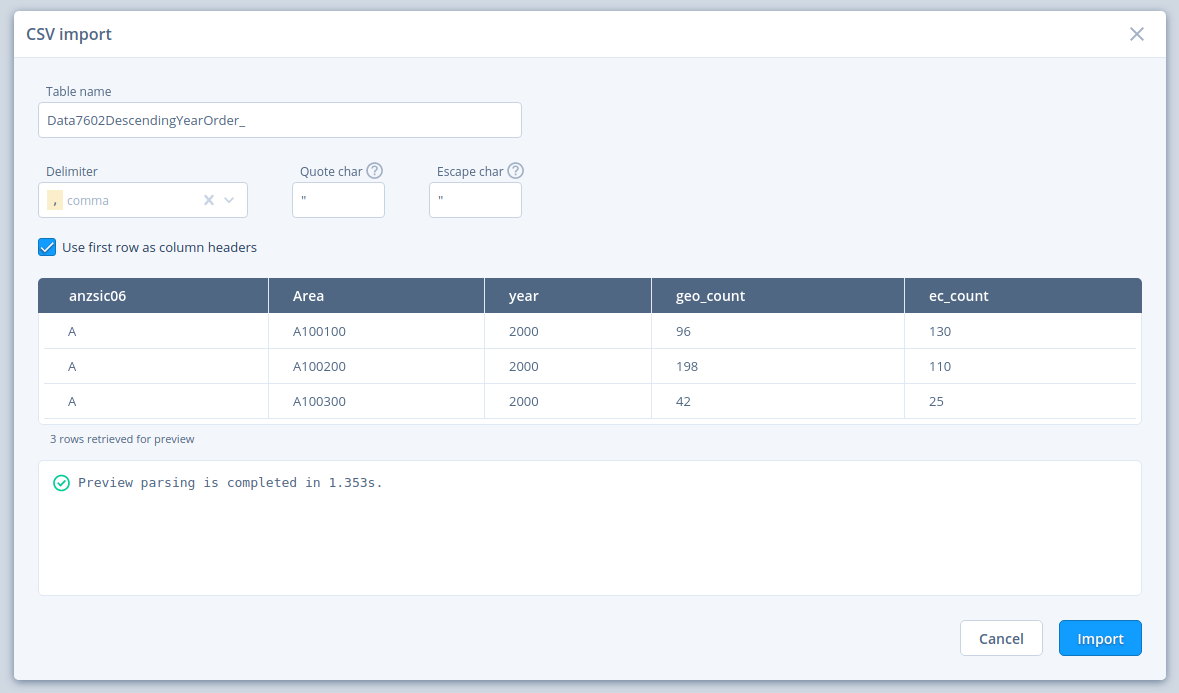Click inside the Escape char field
Screen dimensions: 1179x693
click(475, 199)
